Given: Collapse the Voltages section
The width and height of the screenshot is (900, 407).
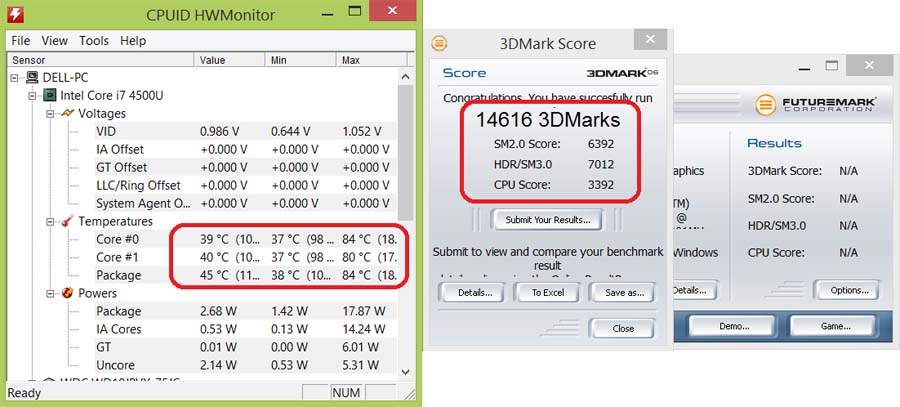Looking at the screenshot, I should tap(50, 114).
